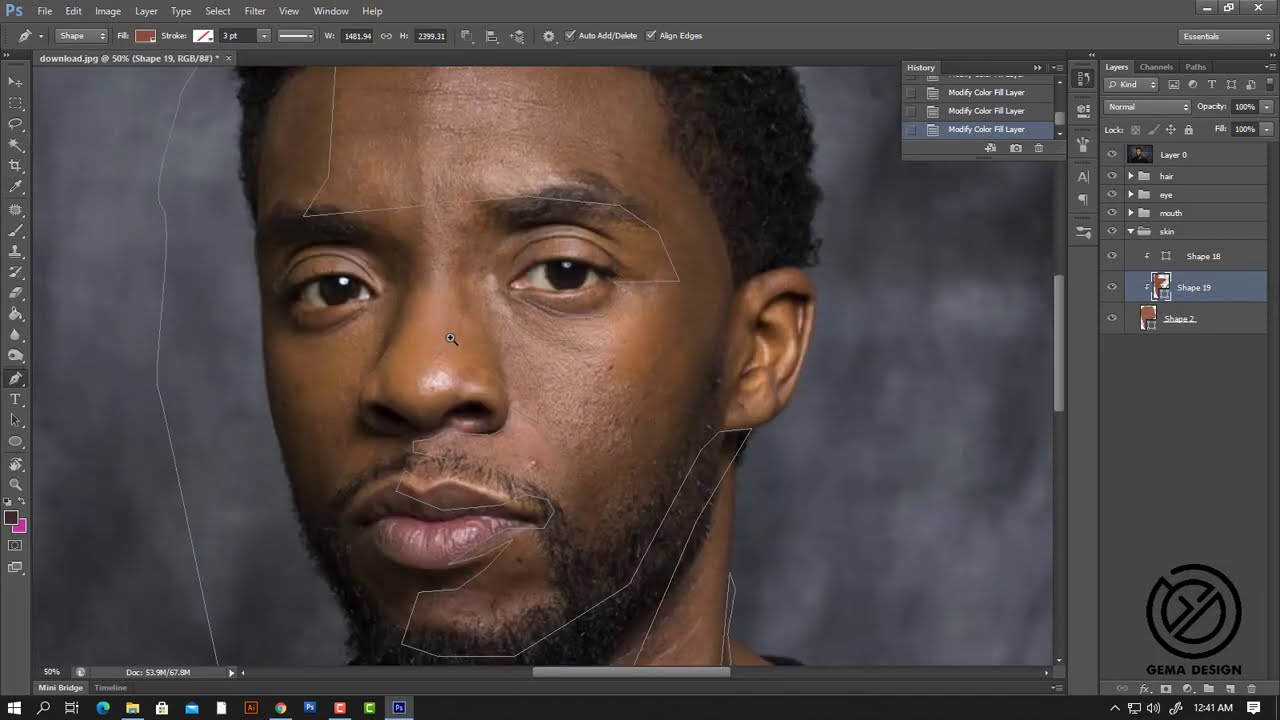Open the Layer menu
Viewport: 1280px width, 720px height.
146,11
